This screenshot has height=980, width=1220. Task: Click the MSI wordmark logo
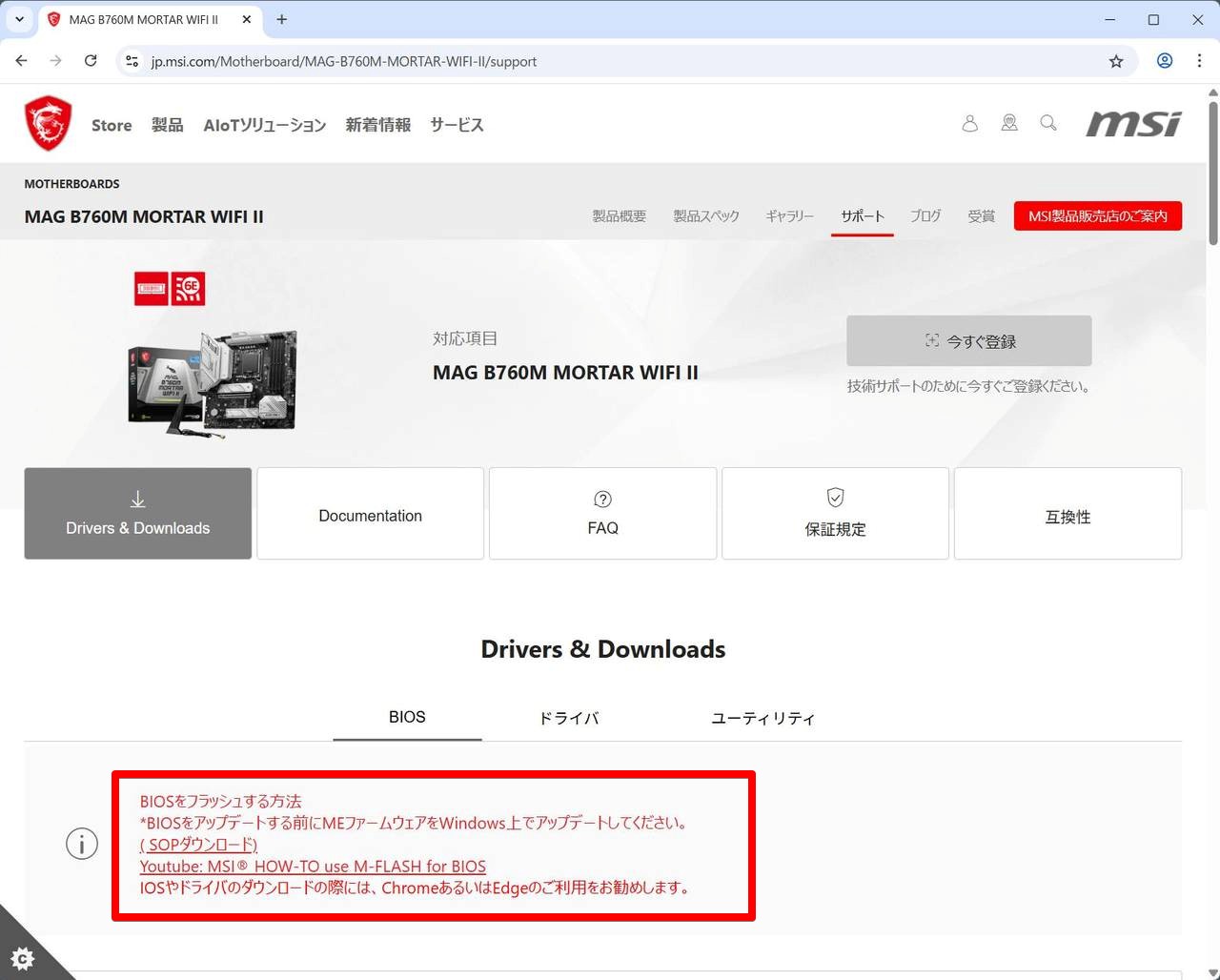click(x=1133, y=124)
